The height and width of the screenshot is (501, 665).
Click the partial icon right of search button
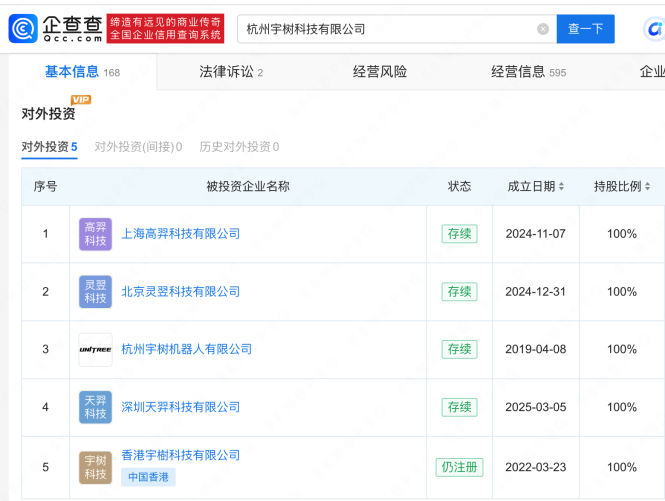[x=654, y=29]
